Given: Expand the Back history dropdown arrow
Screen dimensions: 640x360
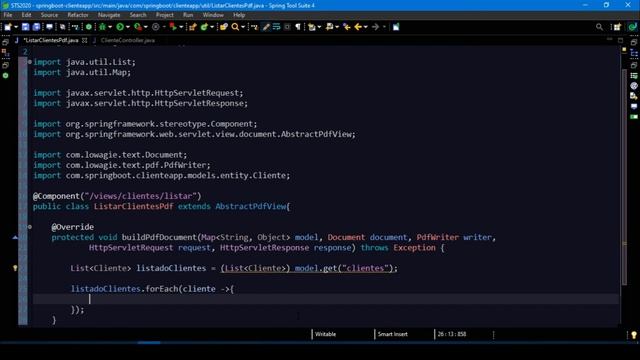Looking at the screenshot, I should pos(366,27).
